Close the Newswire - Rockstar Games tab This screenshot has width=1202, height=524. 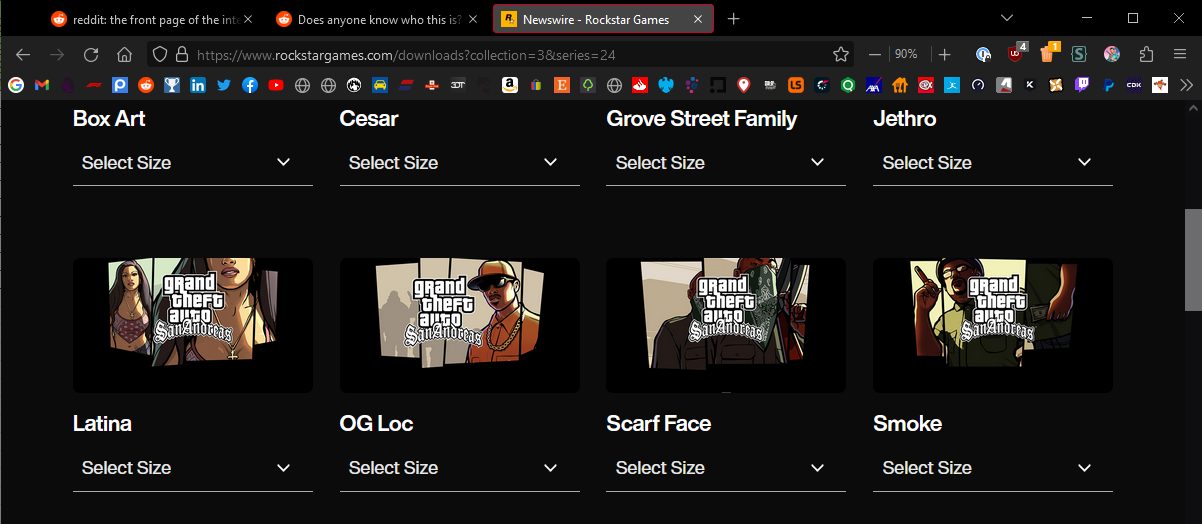698,19
